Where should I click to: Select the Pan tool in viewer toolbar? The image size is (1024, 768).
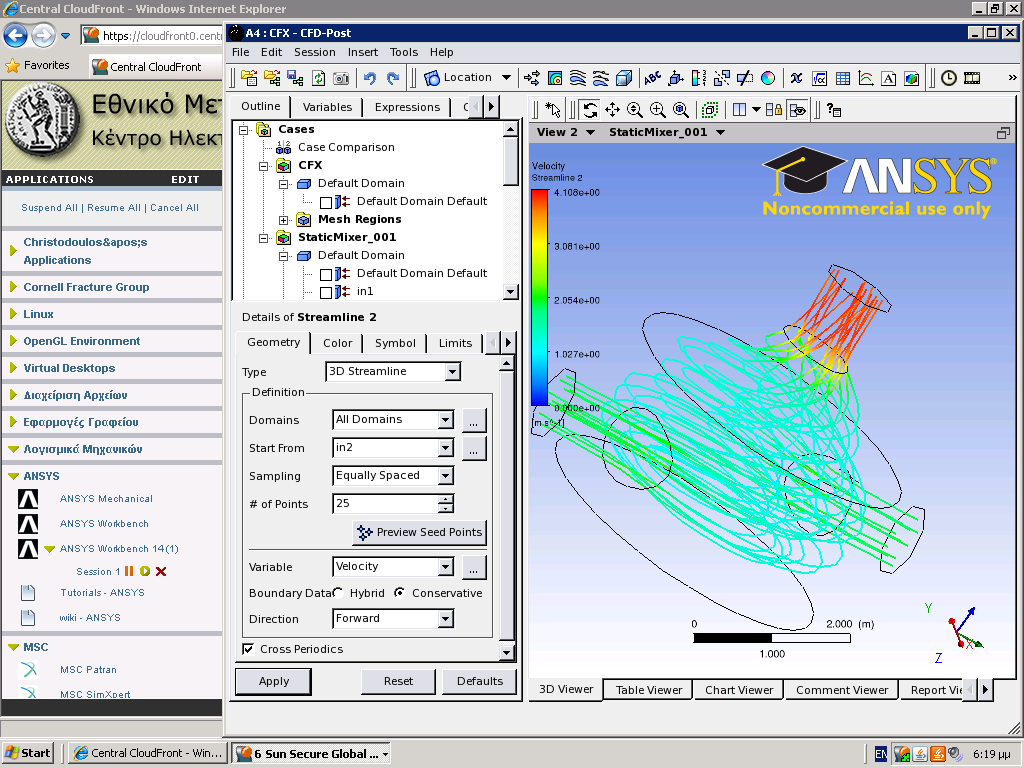[612, 110]
